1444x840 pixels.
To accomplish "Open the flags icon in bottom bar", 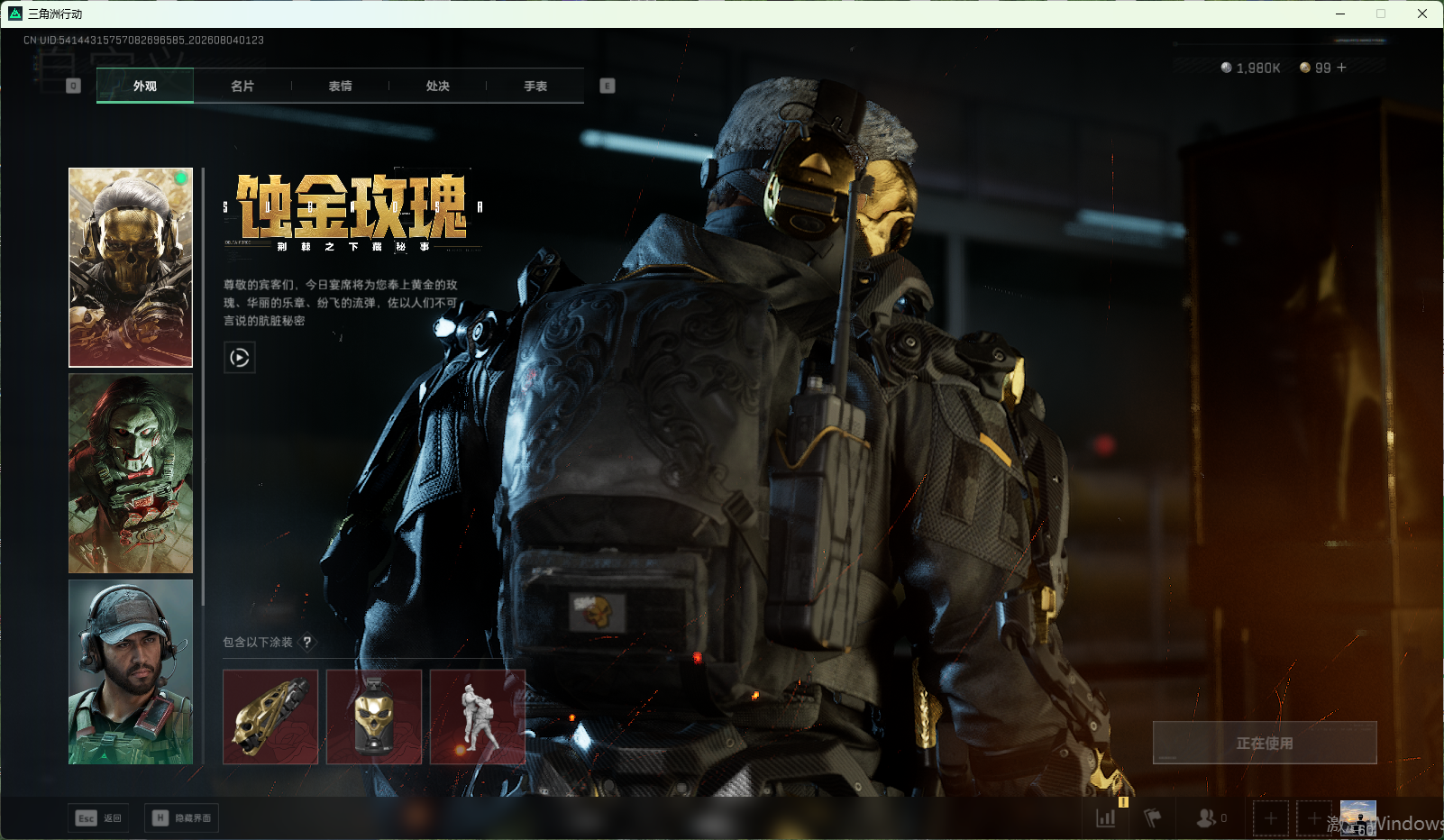I will tap(1153, 817).
